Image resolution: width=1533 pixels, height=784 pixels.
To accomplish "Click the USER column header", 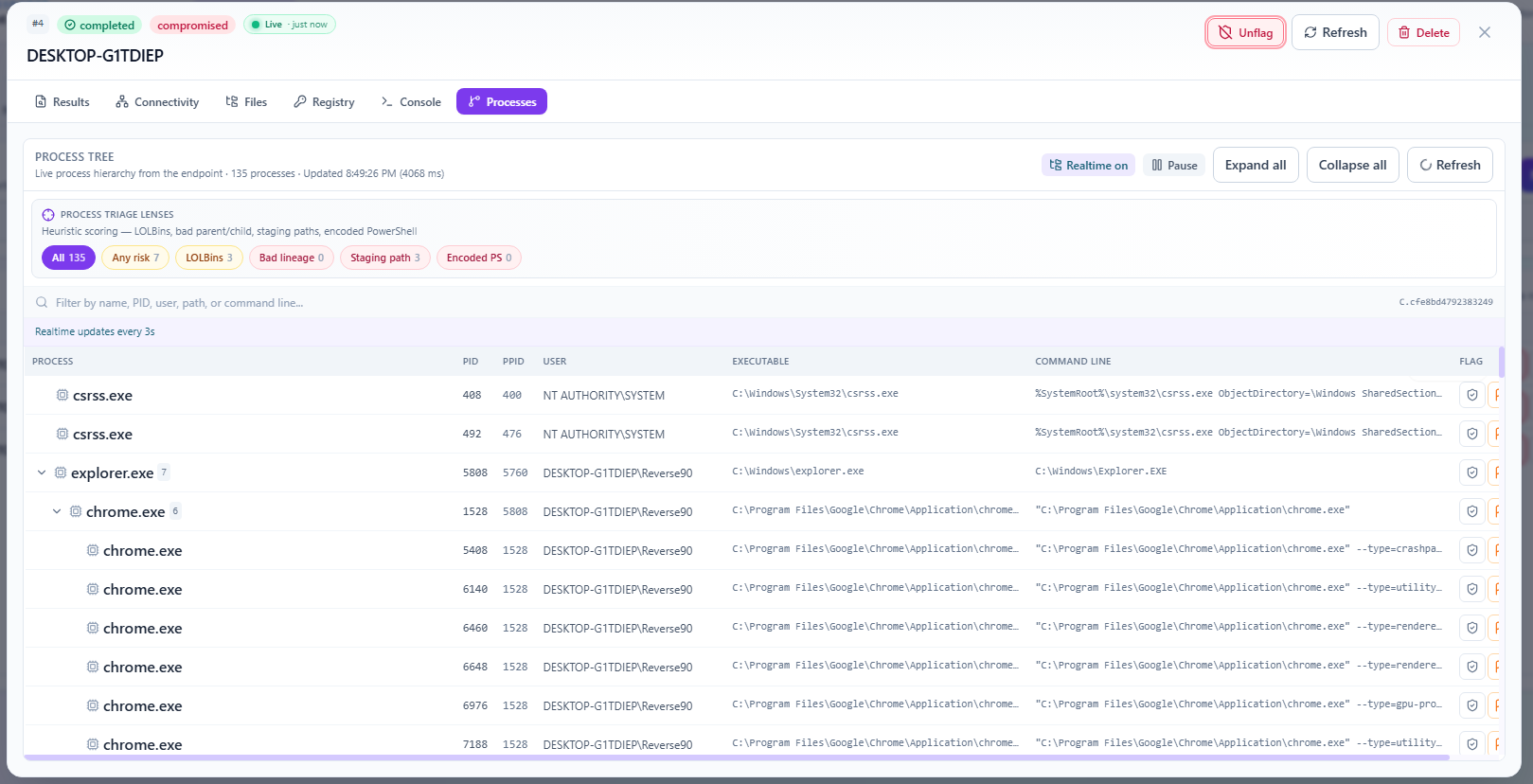I will pyautogui.click(x=555, y=362).
